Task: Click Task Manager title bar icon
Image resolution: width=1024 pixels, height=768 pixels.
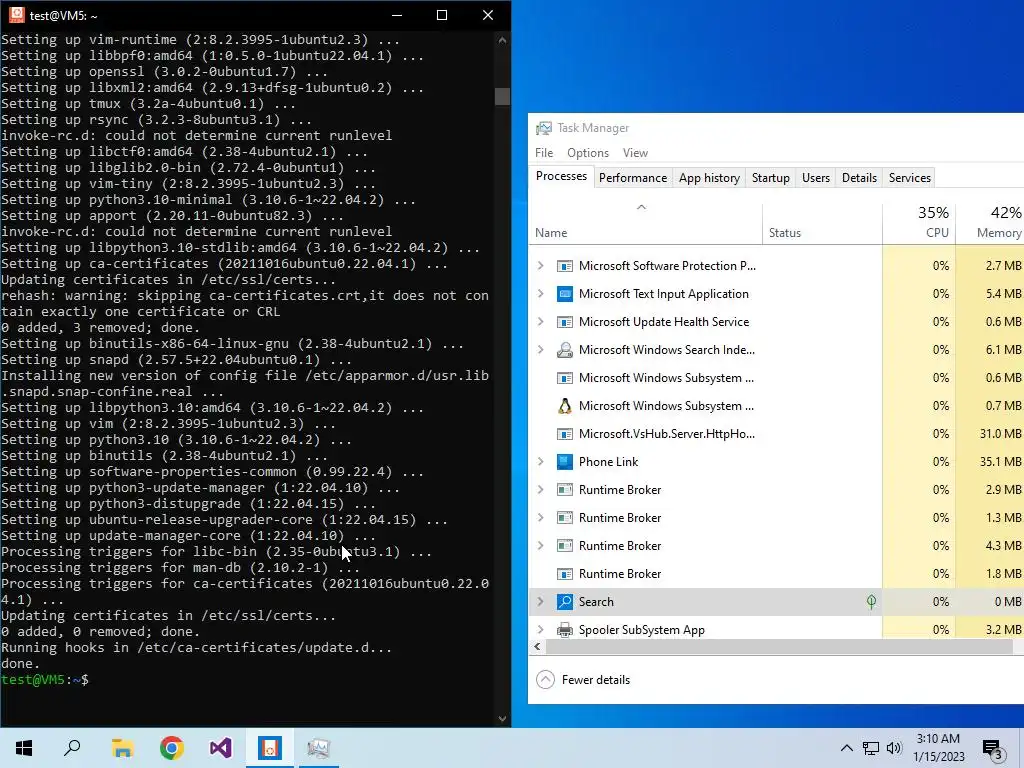Action: tap(543, 128)
